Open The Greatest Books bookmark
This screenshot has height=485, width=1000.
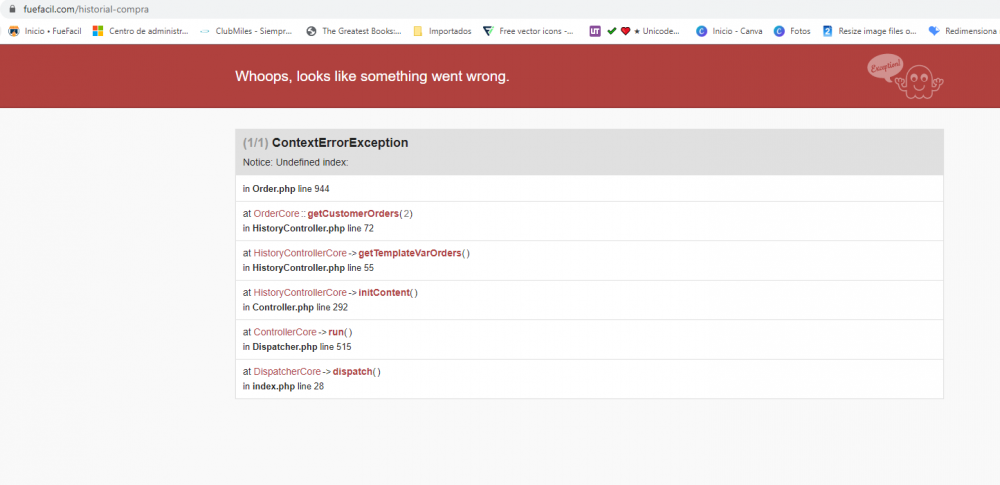click(x=354, y=31)
